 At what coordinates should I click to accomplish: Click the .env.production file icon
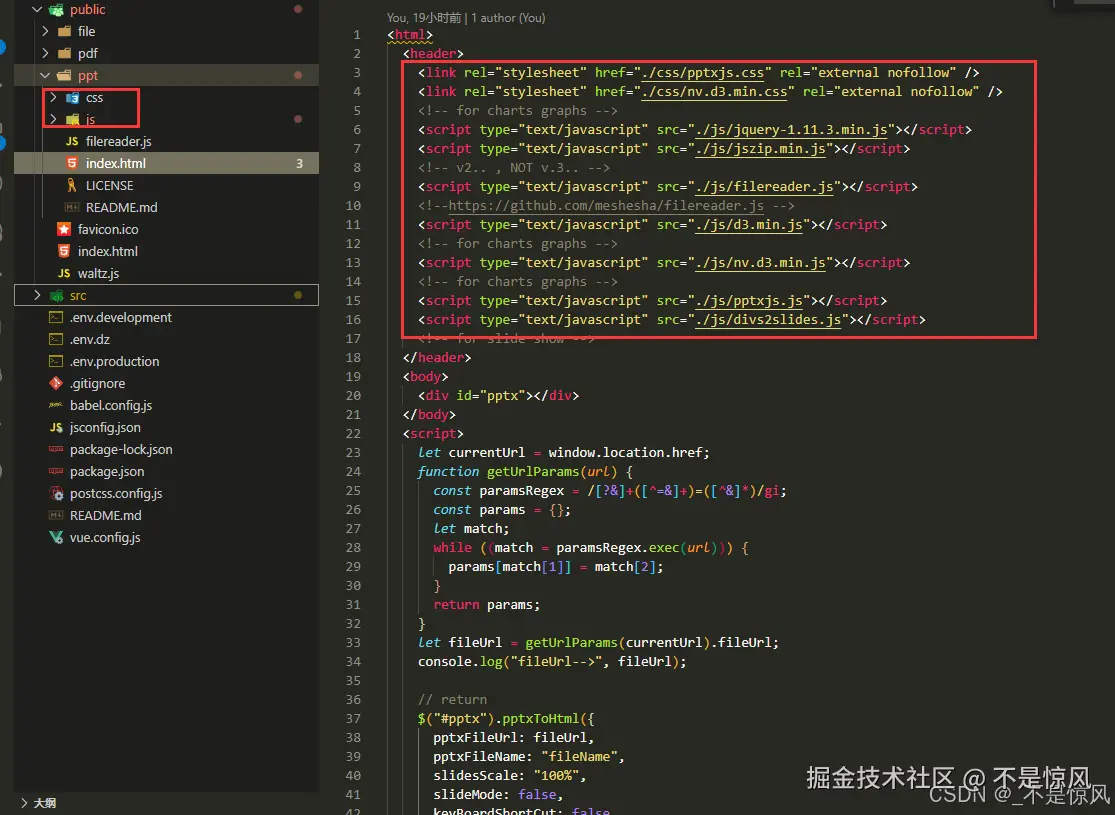[55, 361]
